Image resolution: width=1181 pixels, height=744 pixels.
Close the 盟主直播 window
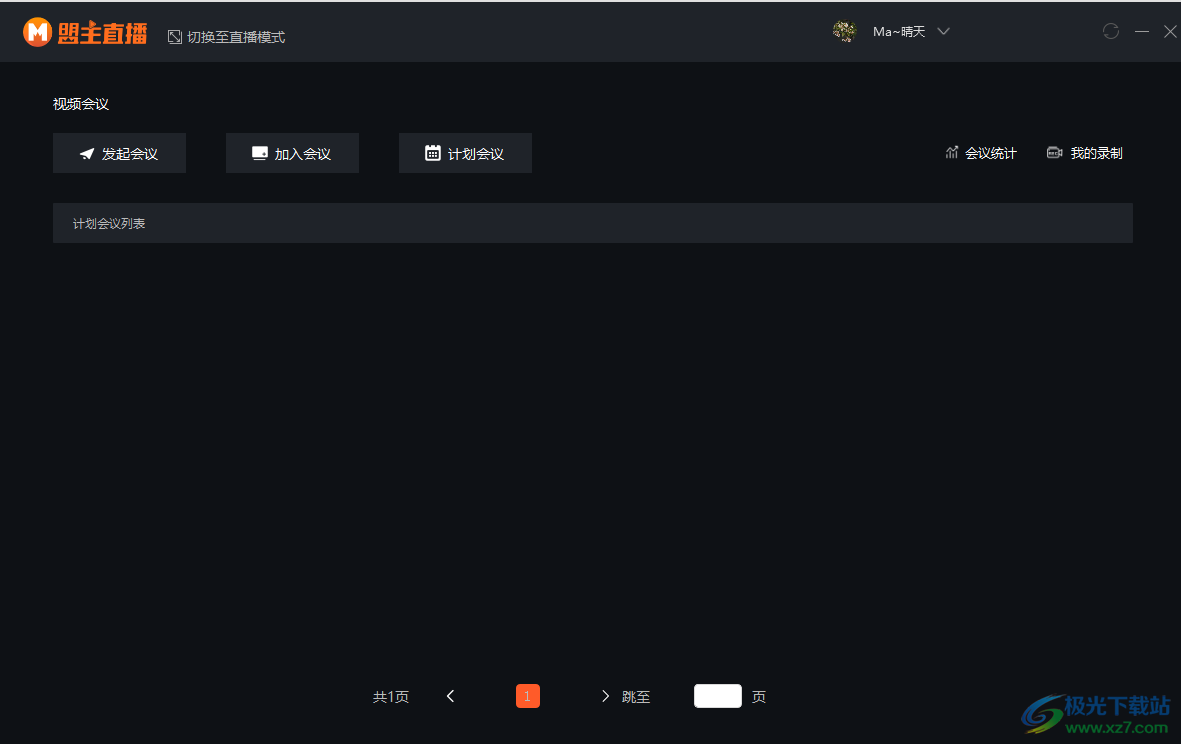pyautogui.click(x=1170, y=32)
